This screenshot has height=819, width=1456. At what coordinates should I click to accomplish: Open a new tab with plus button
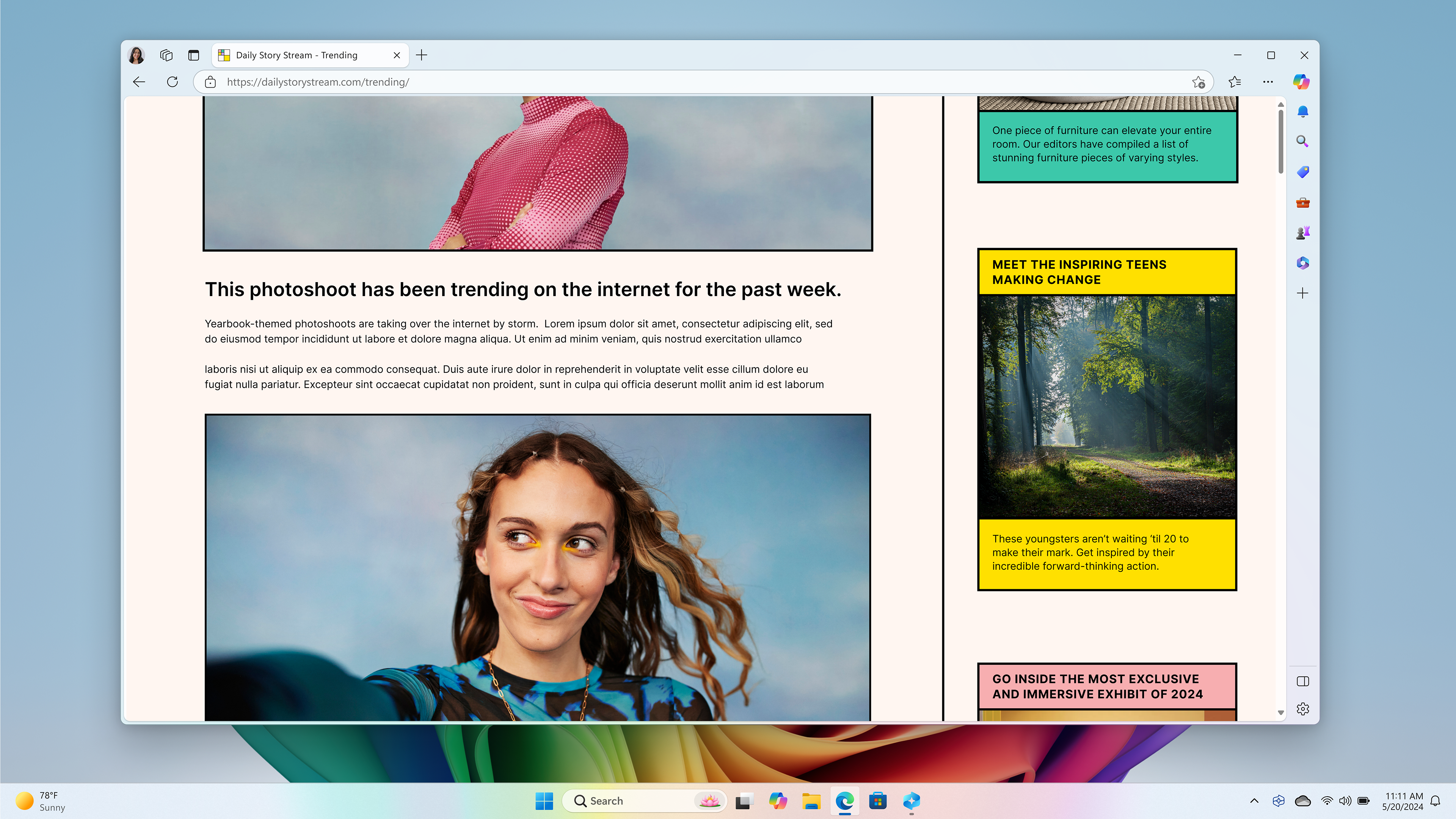coord(422,55)
